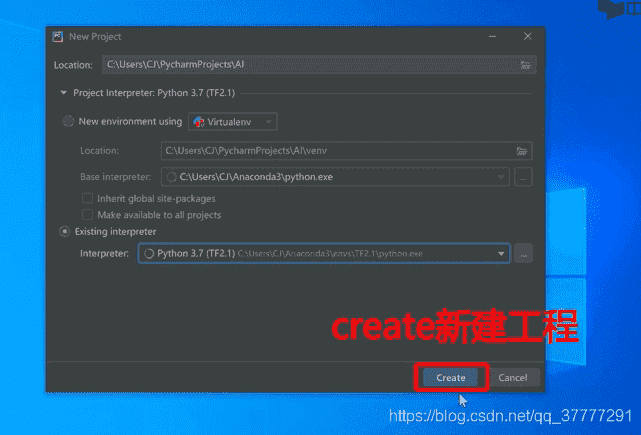
Task: Close the New Project dialog
Action: tap(528, 36)
